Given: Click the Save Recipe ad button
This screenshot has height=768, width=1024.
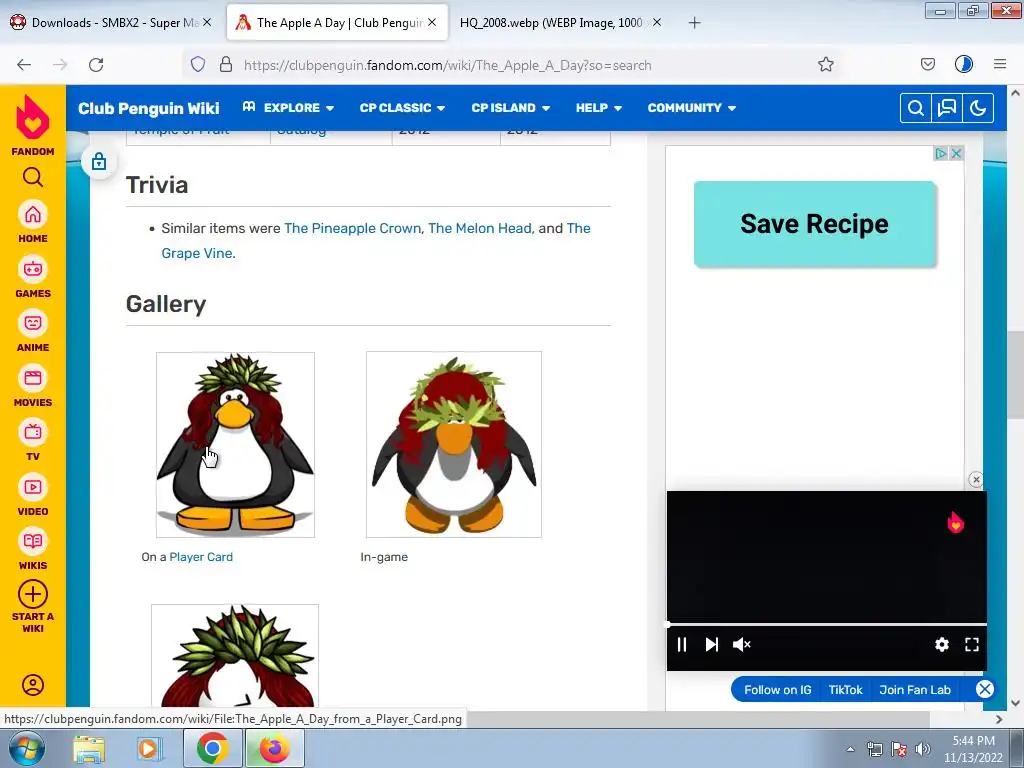Looking at the screenshot, I should pos(815,224).
